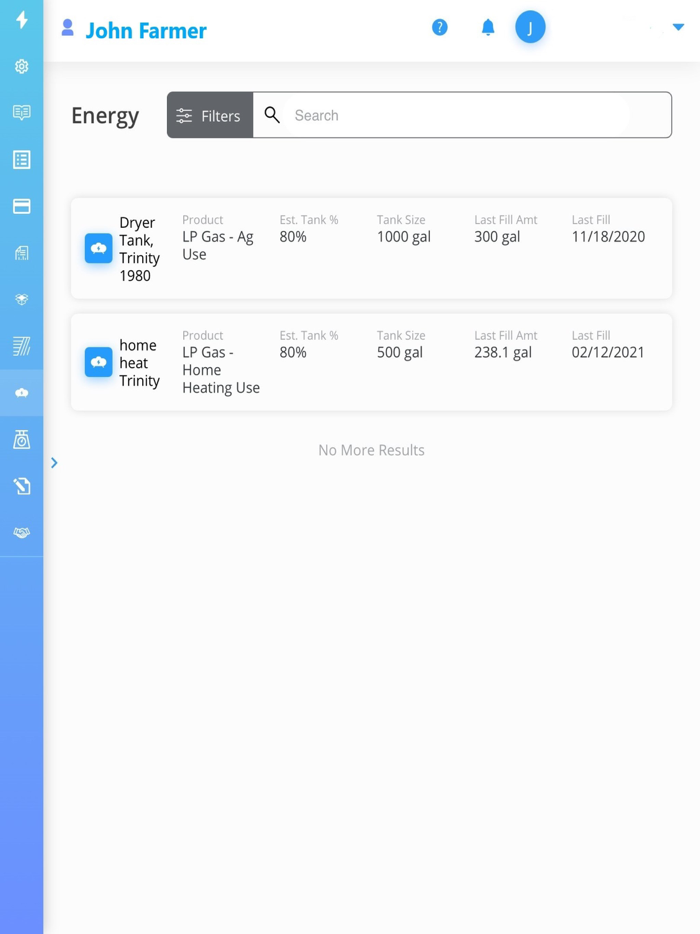The height and width of the screenshot is (934, 700).
Task: Click the John Farmer name heading
Action: 146,30
